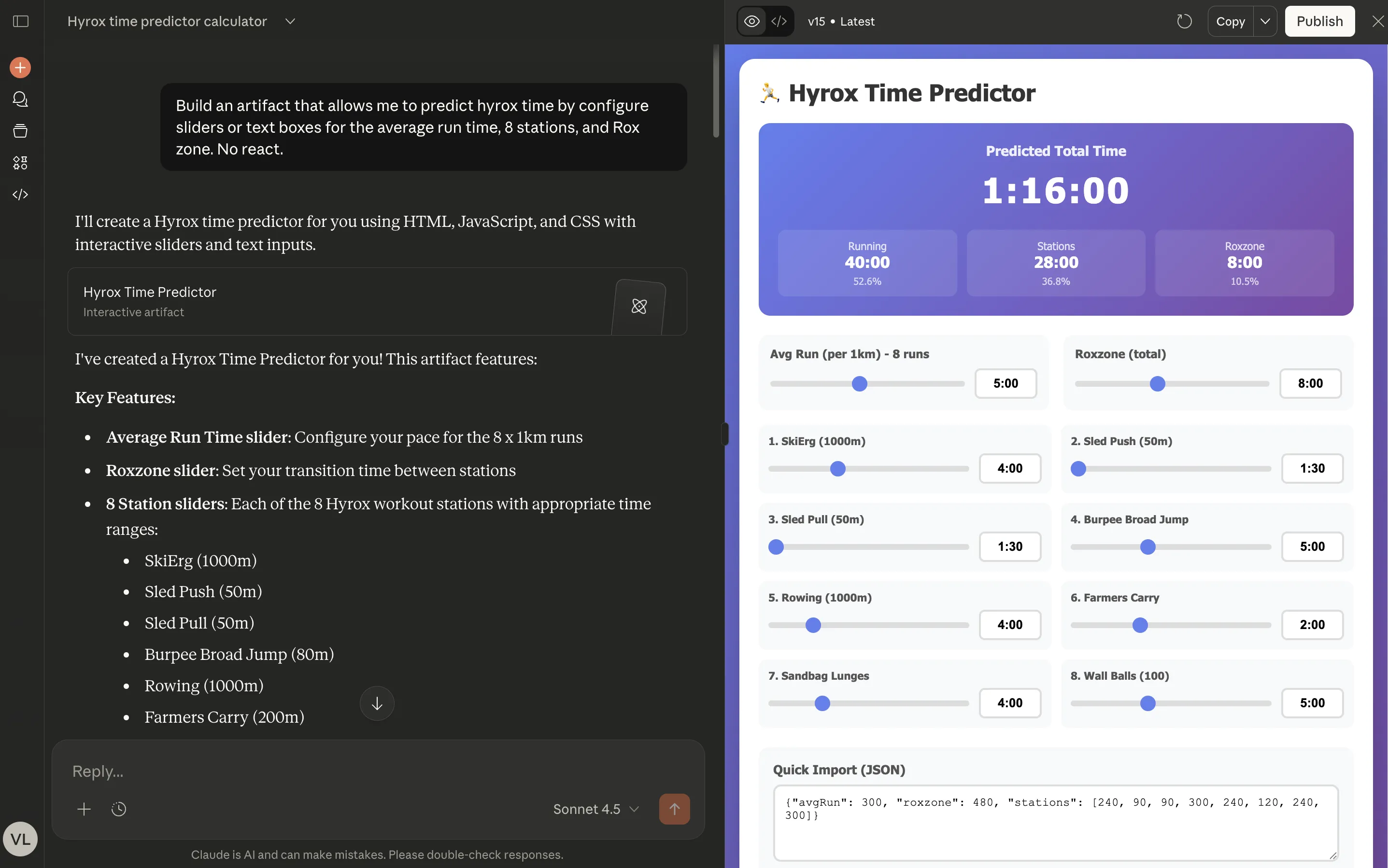This screenshot has width=1388, height=868.
Task: Open the Sonnet 4.5 model selector
Action: (595, 809)
